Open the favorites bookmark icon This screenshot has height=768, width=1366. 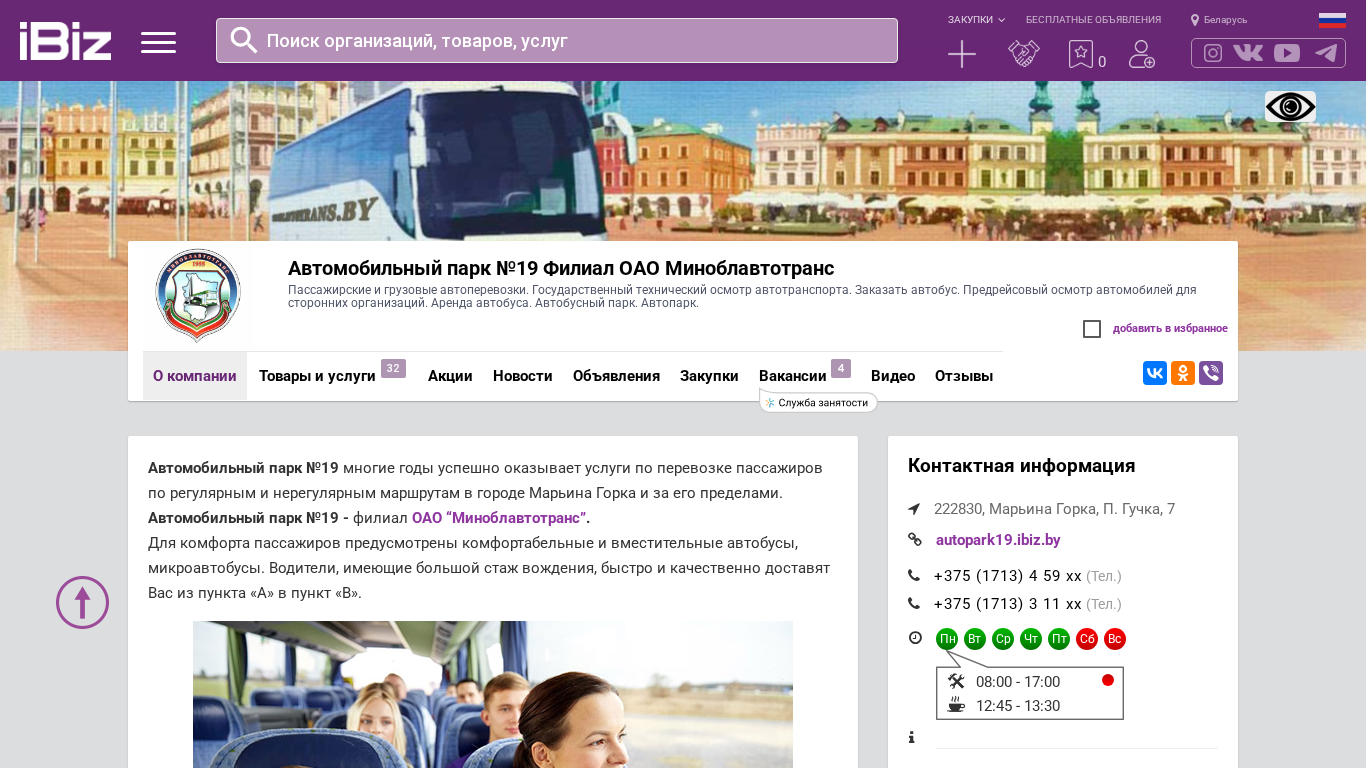point(1081,54)
